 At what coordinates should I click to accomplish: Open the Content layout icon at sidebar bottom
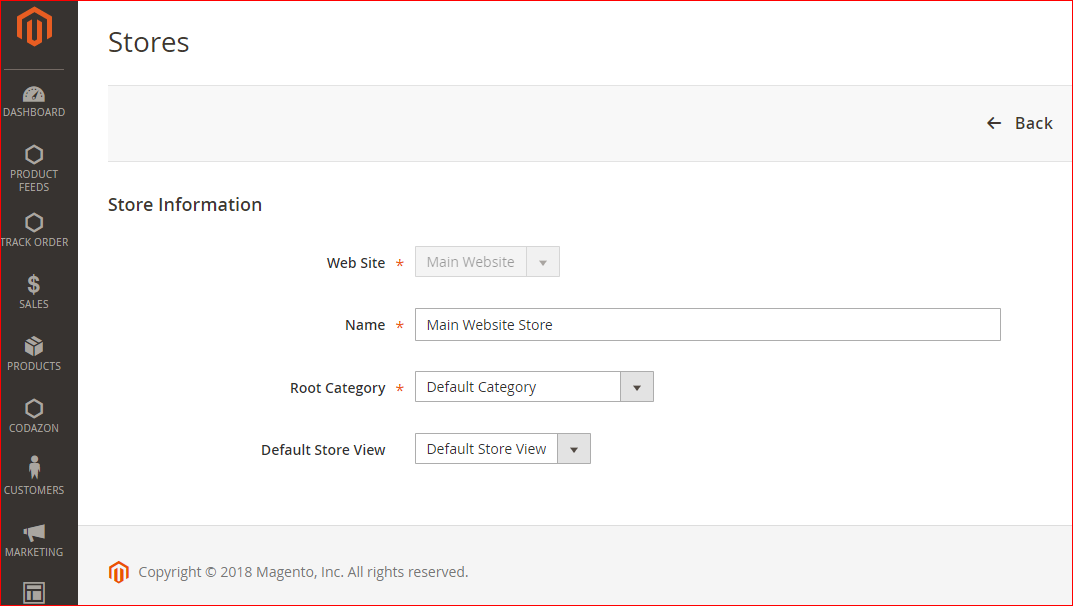tap(34, 592)
